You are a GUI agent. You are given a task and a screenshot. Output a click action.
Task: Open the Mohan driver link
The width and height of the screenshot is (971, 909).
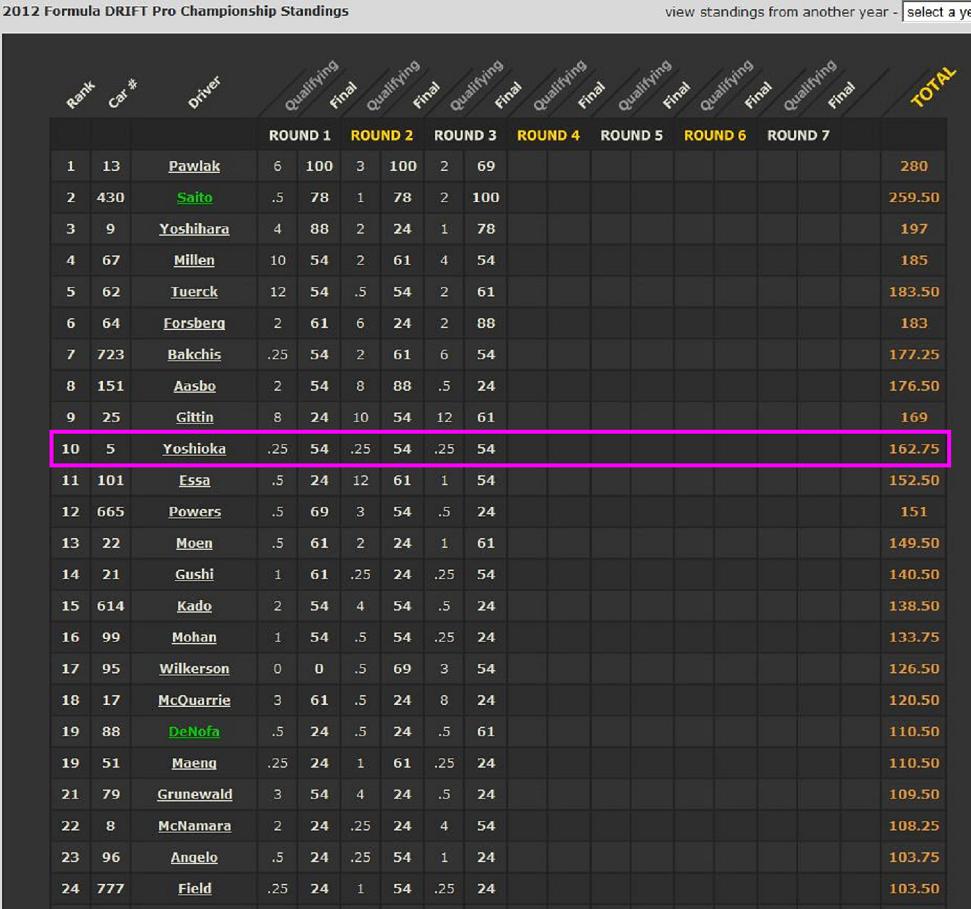(194, 637)
